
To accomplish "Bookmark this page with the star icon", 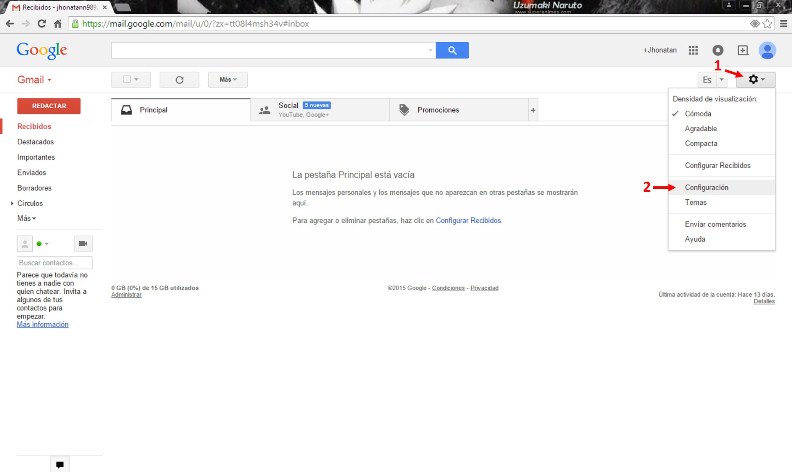I will point(767,24).
